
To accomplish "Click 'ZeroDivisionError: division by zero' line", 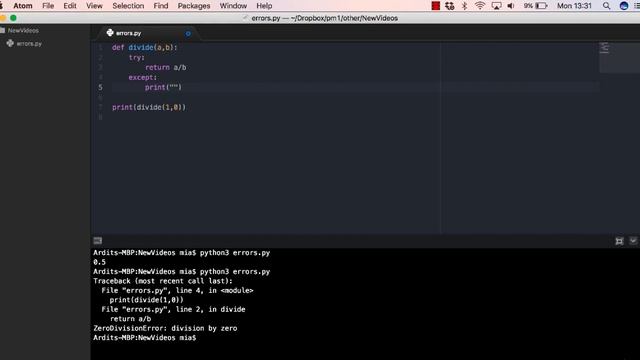I will tap(165, 328).
